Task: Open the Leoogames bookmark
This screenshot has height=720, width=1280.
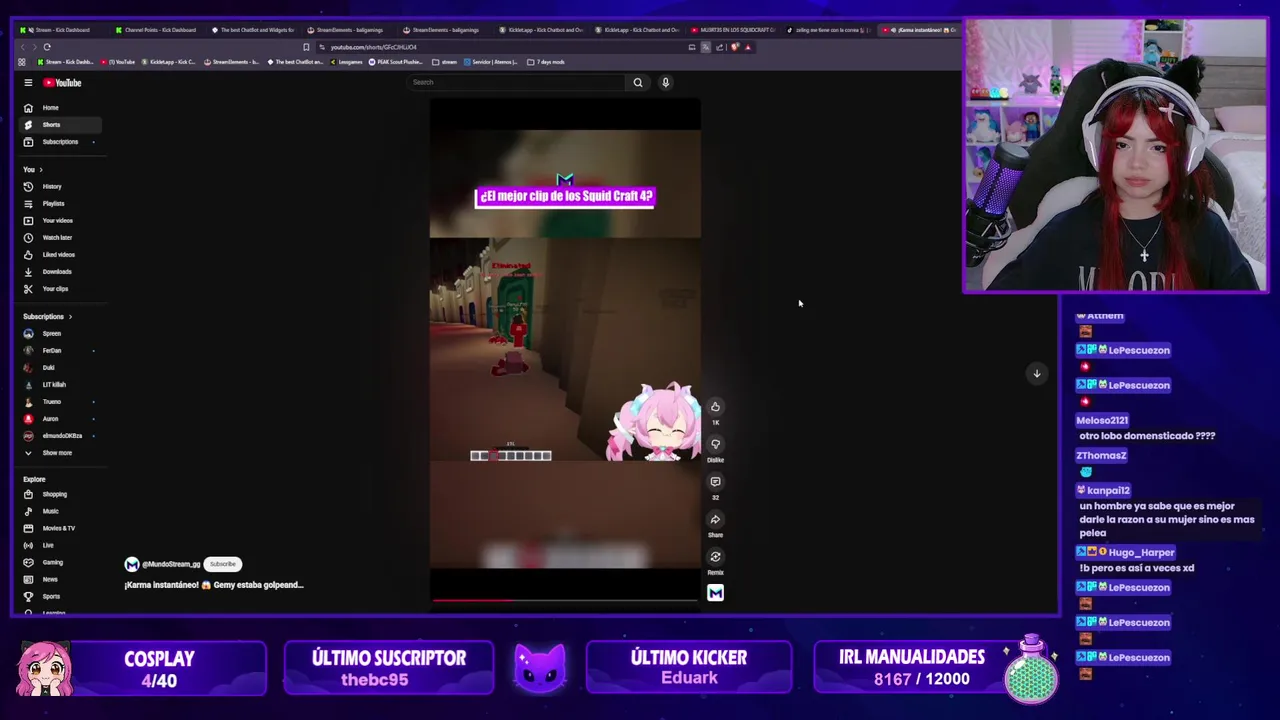Action: (x=345, y=62)
